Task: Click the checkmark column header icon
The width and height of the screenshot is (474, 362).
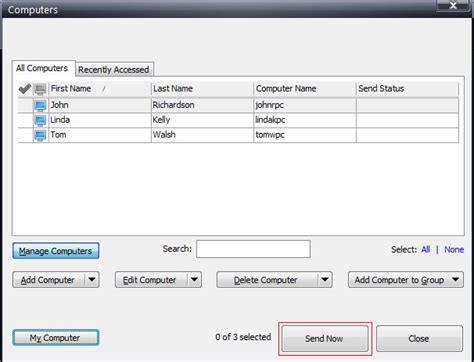Action: [24, 89]
